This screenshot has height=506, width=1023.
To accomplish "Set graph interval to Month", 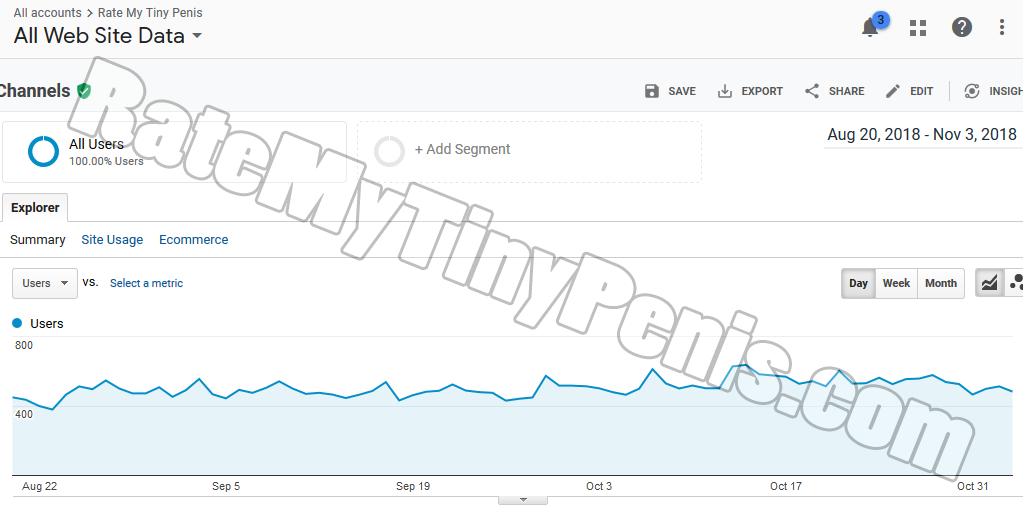I will (940, 283).
